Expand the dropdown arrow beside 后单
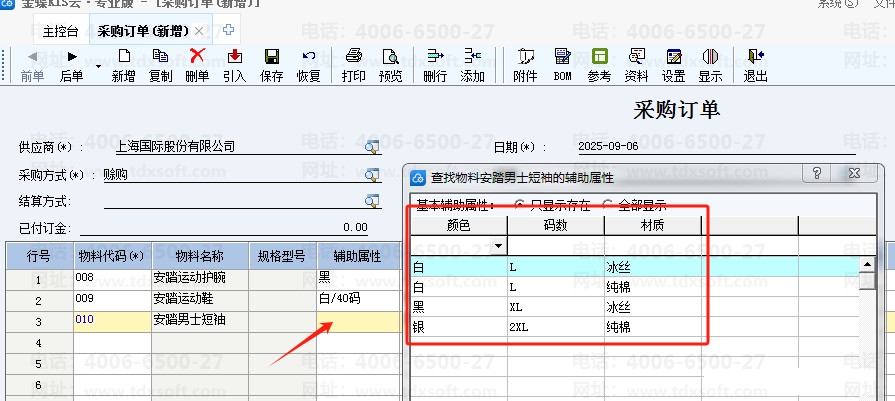 (x=98, y=67)
